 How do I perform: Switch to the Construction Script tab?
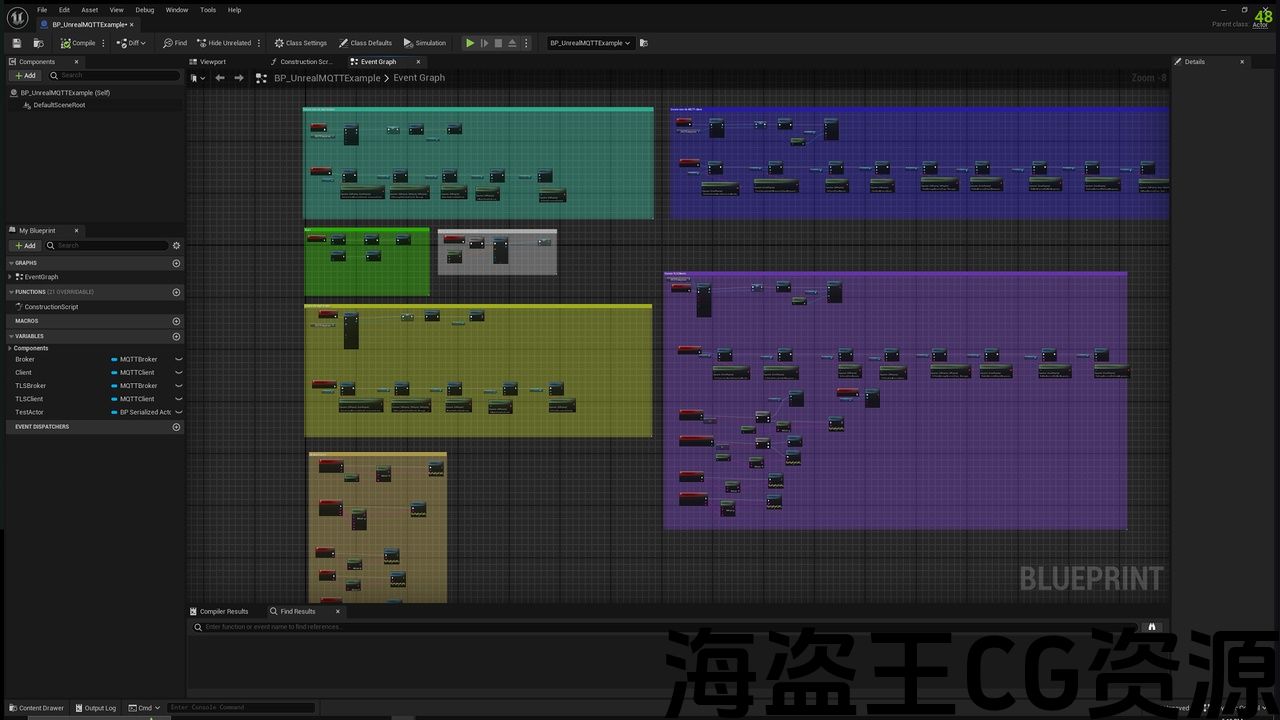click(x=305, y=62)
